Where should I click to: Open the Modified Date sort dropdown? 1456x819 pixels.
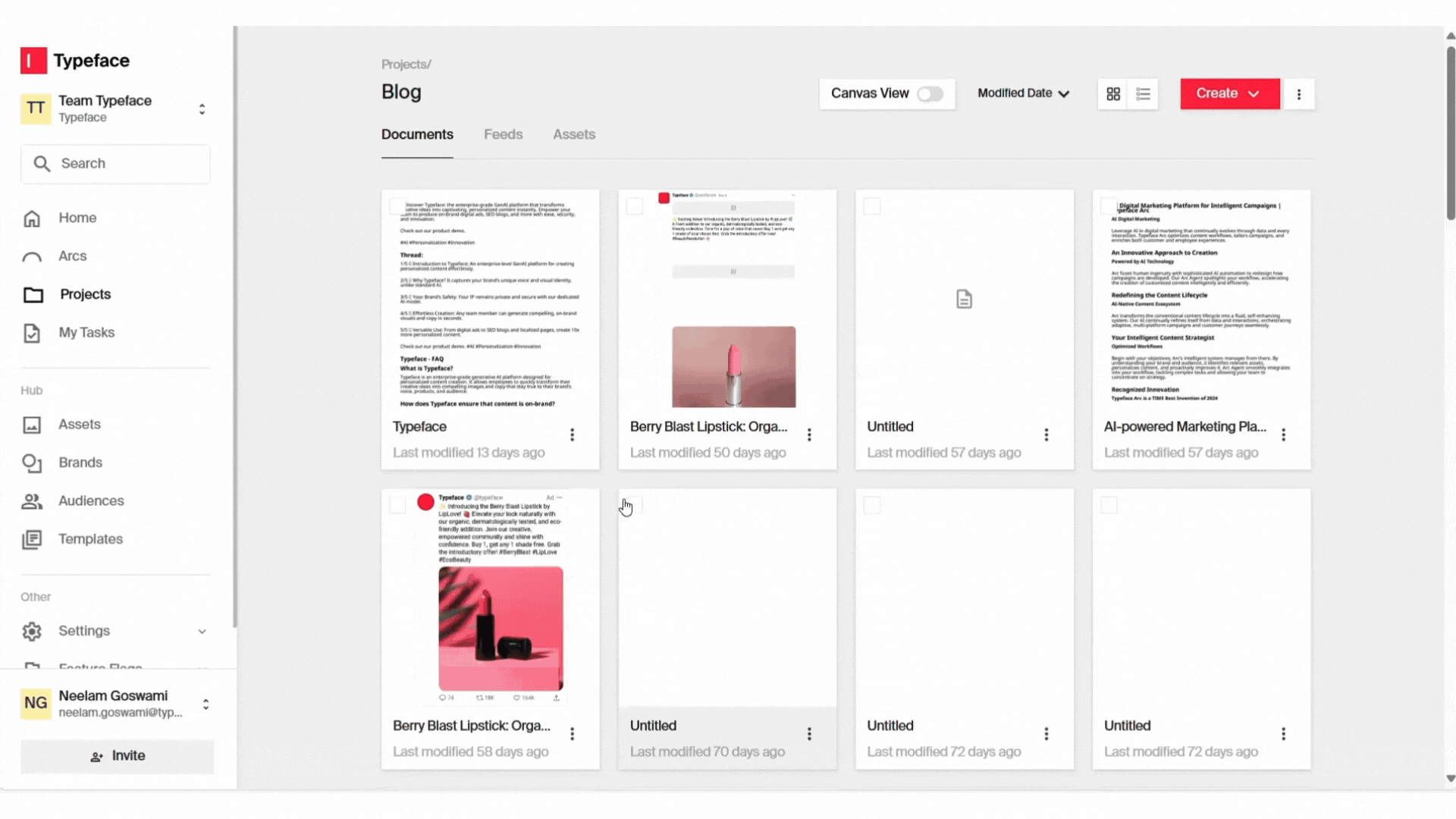click(1023, 93)
